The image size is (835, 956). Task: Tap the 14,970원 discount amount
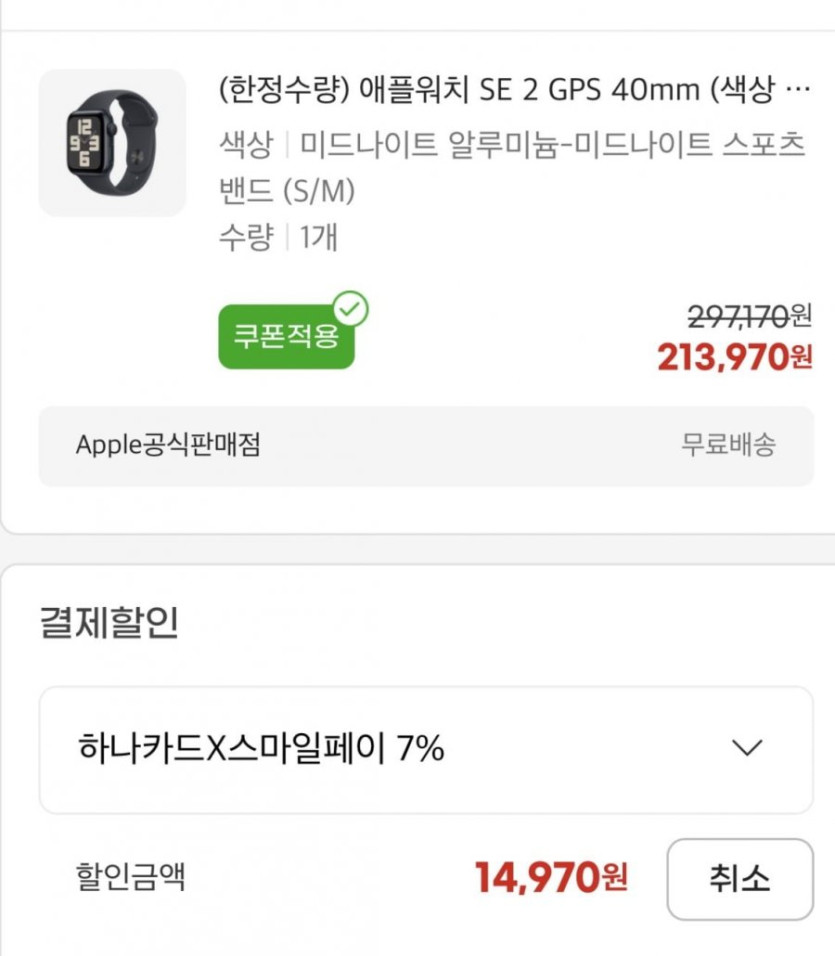click(x=551, y=878)
